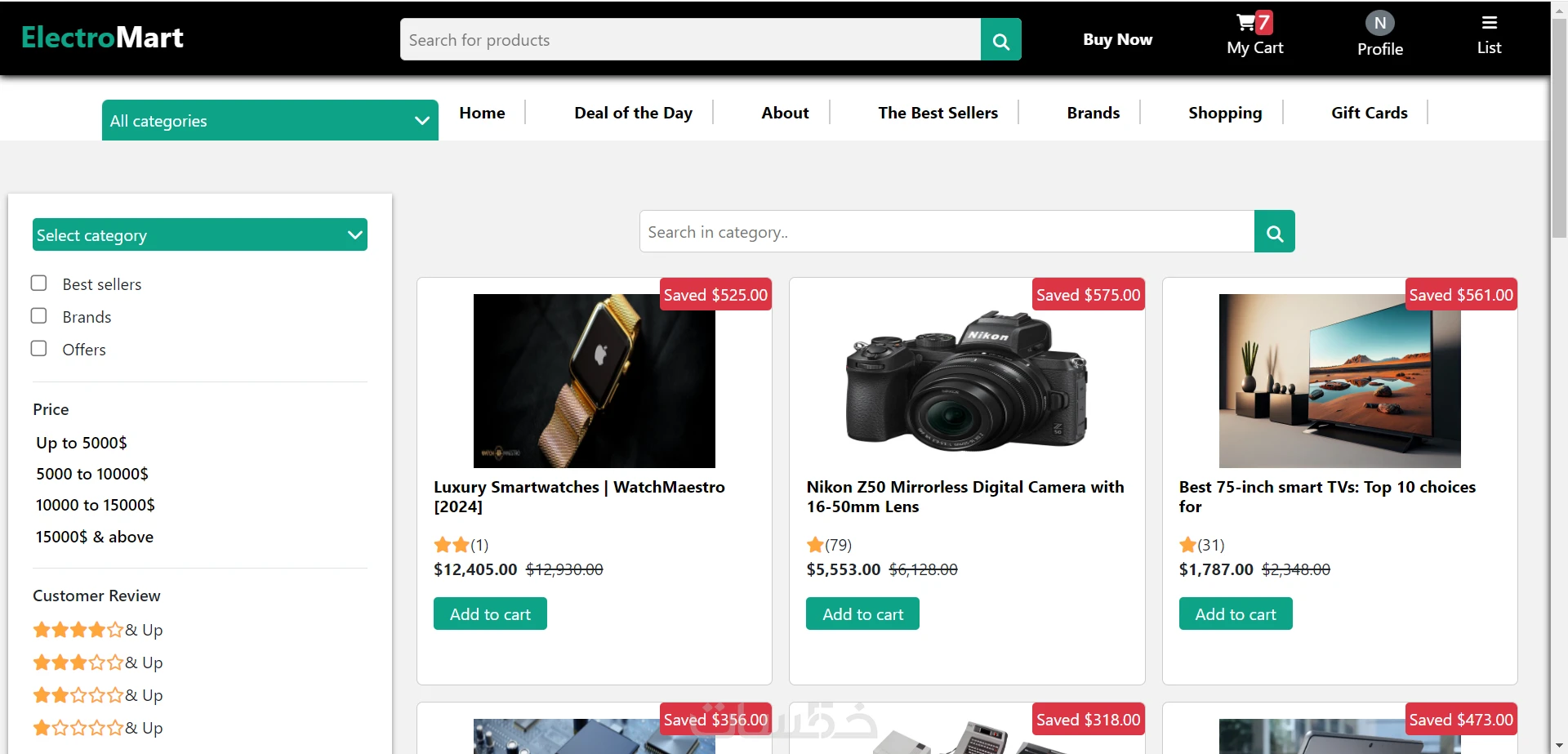Check the Best sellers checkbox
The height and width of the screenshot is (754, 1568).
pos(38,283)
